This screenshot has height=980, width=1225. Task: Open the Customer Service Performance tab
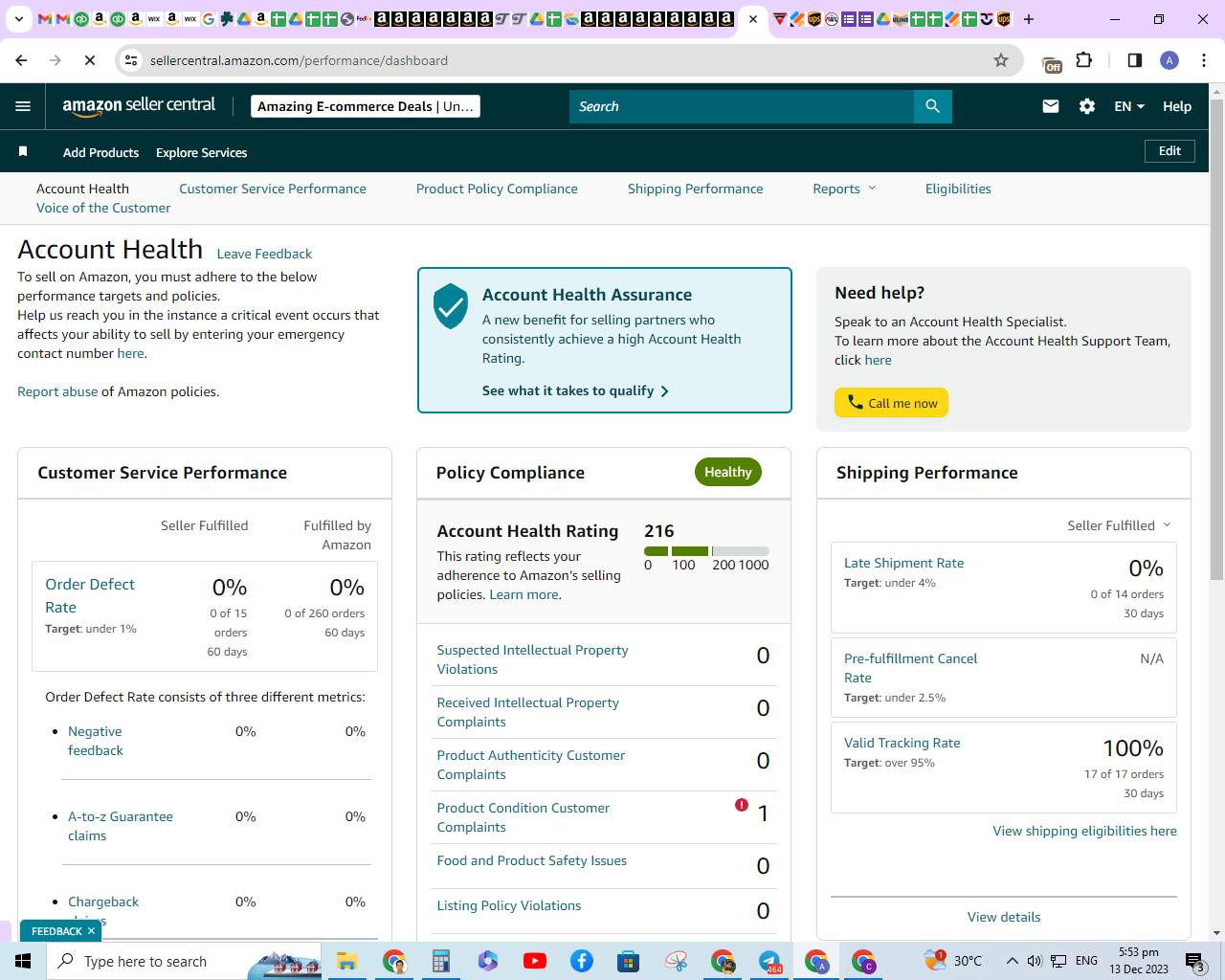click(x=273, y=189)
